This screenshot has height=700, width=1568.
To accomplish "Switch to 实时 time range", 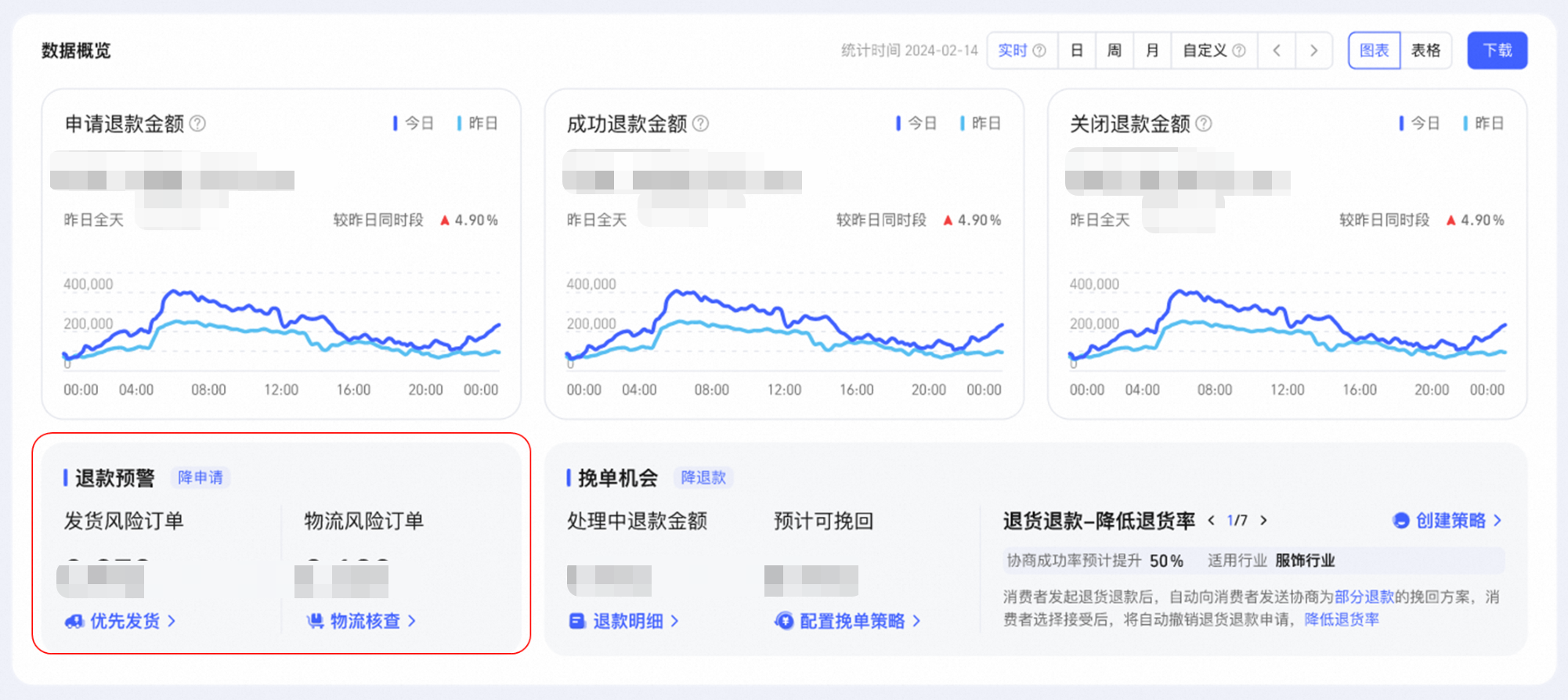I will point(1022,51).
